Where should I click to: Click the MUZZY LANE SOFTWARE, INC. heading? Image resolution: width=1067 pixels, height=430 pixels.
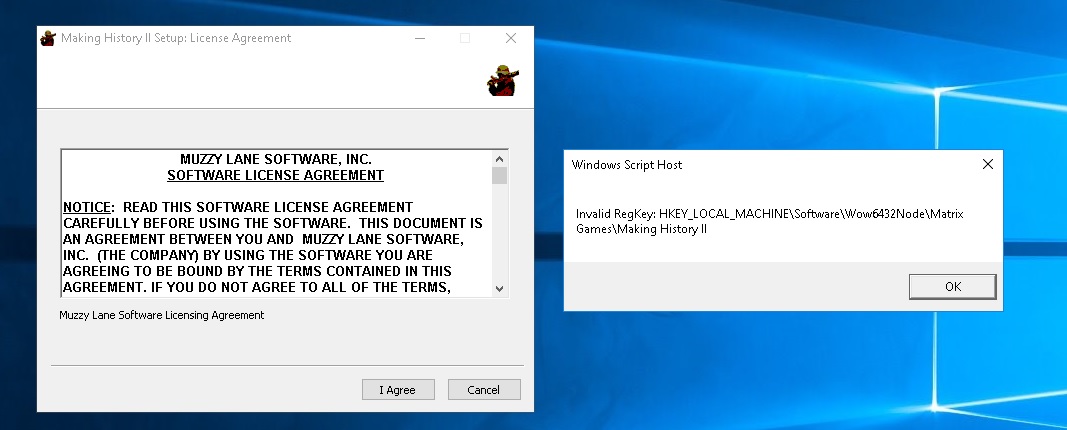(x=276, y=159)
